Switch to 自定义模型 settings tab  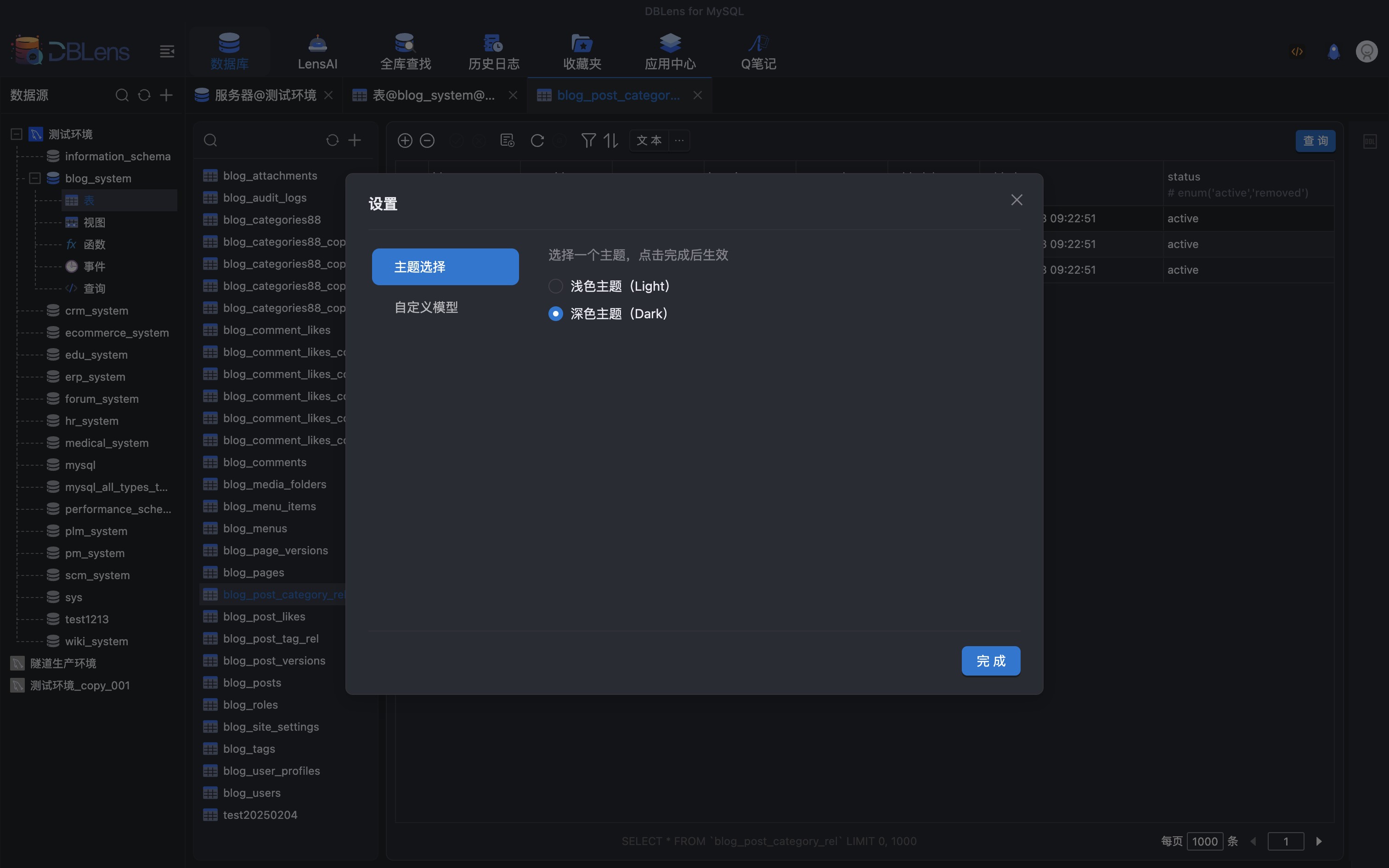(426, 307)
